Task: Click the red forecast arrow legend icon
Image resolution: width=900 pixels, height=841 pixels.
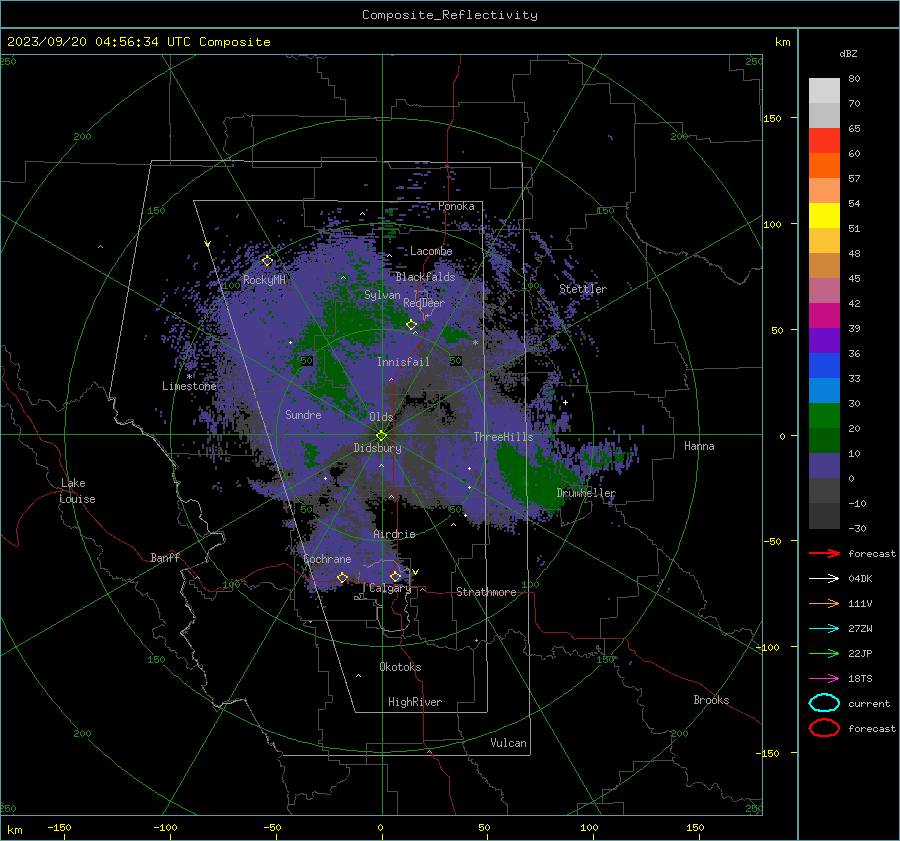Action: coord(824,553)
